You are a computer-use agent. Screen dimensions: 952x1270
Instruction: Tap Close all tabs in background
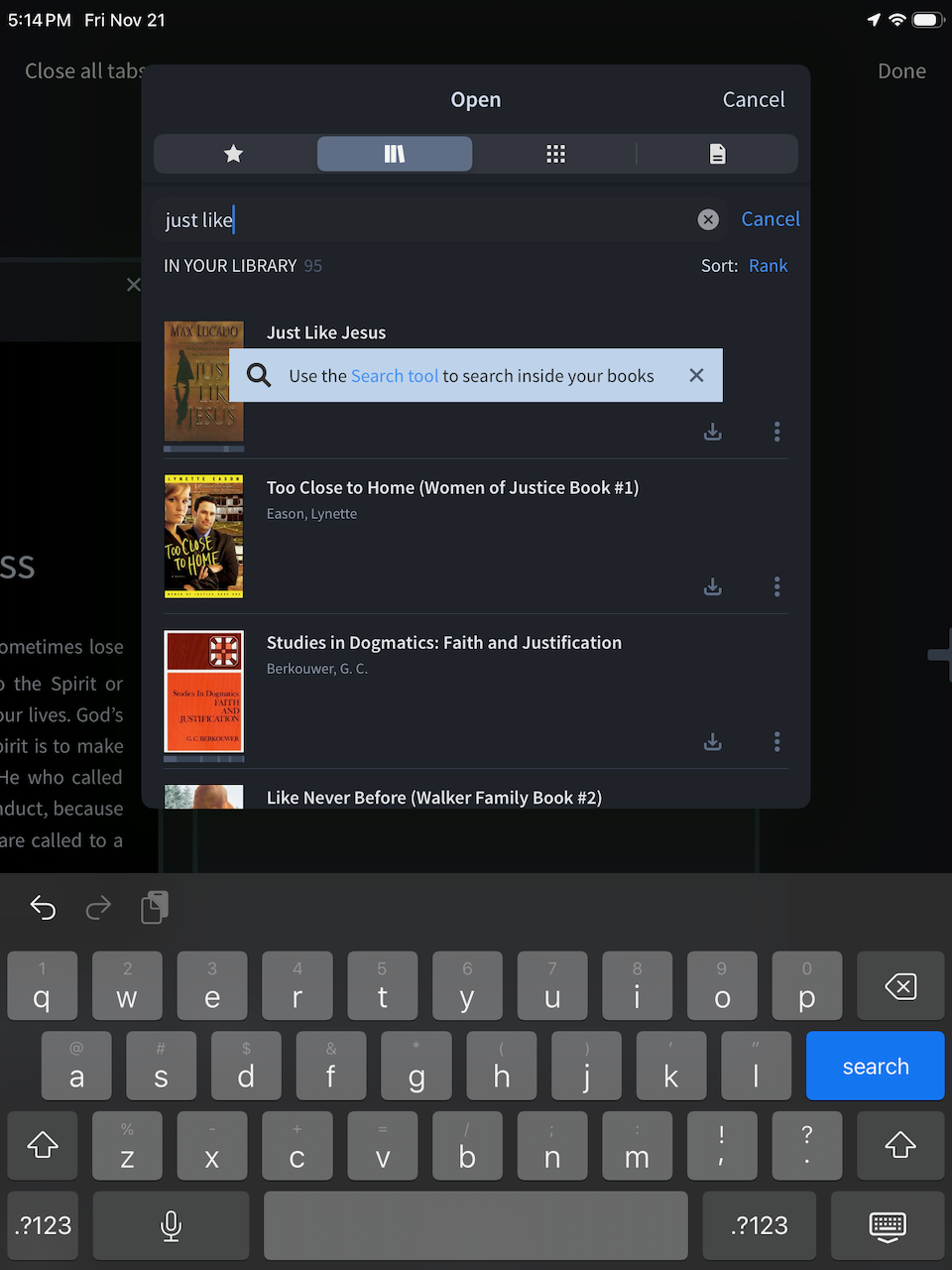pos(83,71)
